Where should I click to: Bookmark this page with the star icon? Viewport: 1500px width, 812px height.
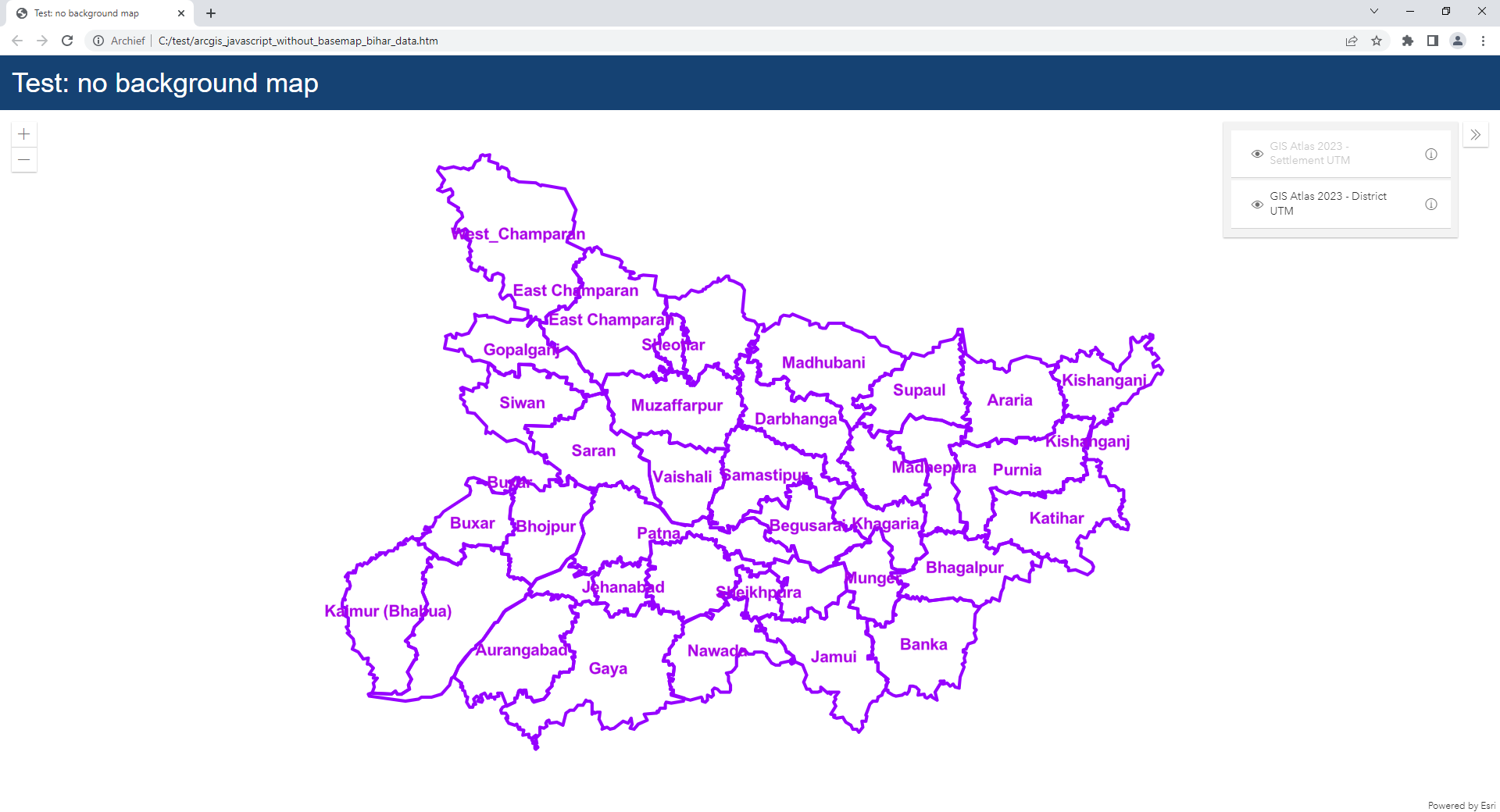pos(1377,41)
